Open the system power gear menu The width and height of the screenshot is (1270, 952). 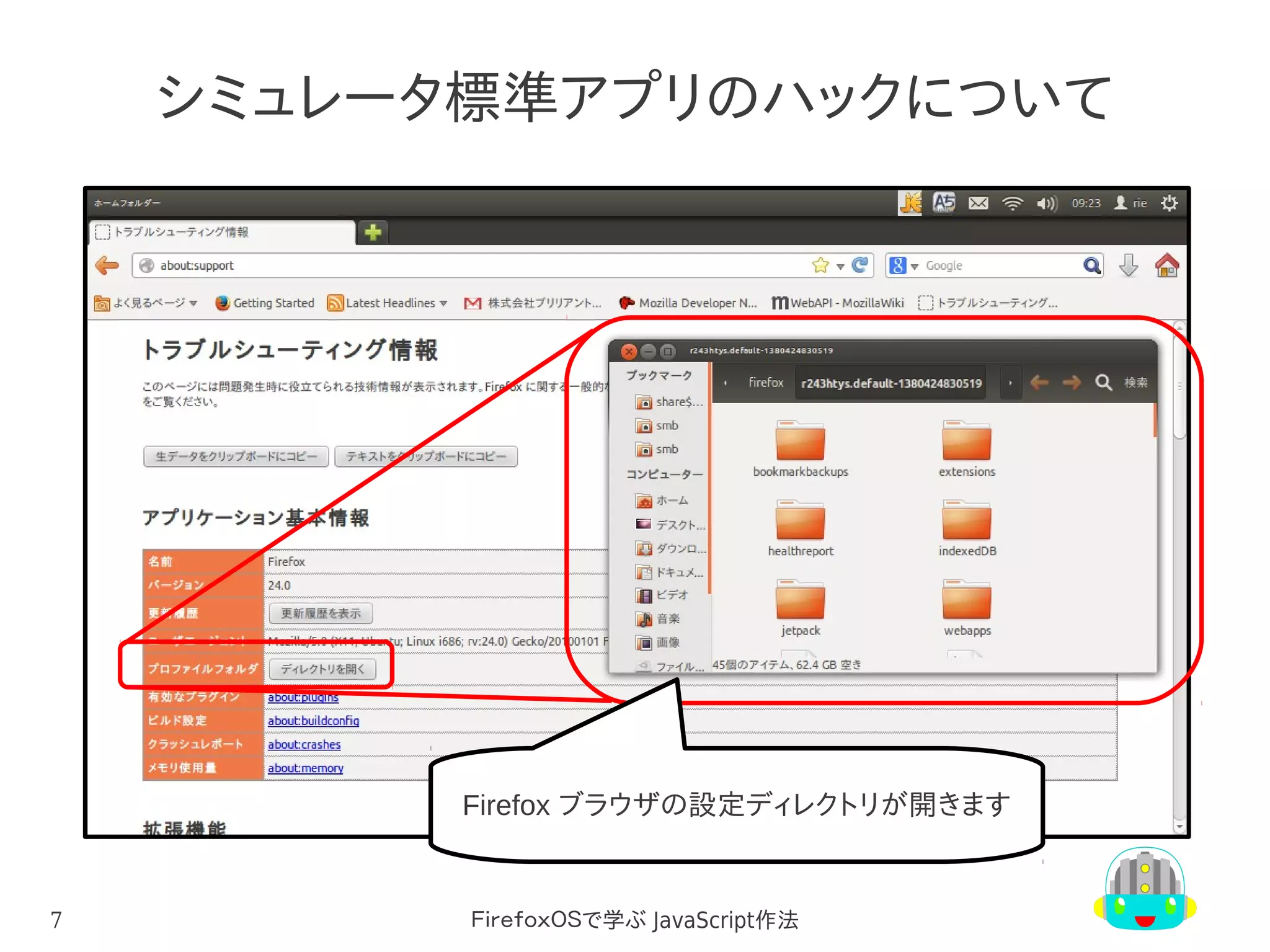[1169, 203]
